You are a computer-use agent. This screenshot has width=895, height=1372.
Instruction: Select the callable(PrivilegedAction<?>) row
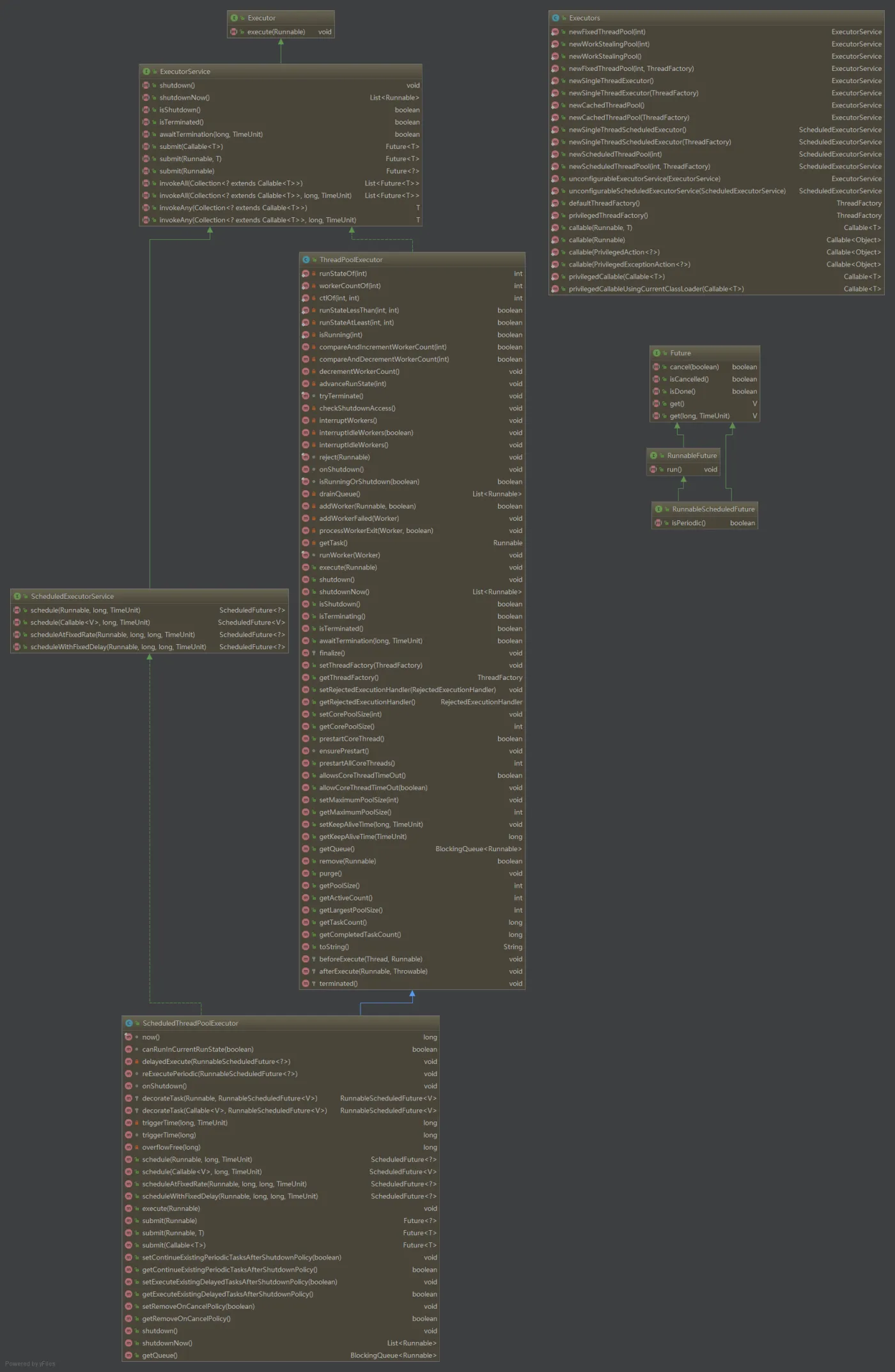point(716,252)
